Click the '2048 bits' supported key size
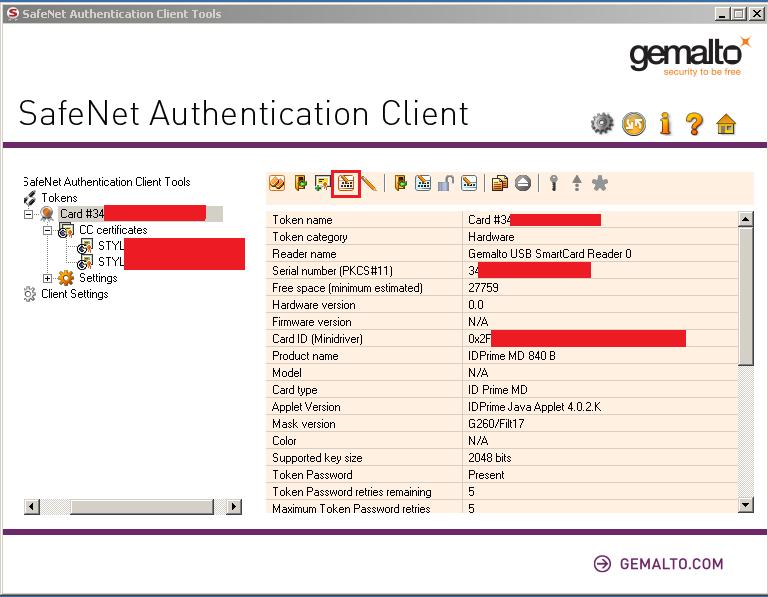 point(489,457)
